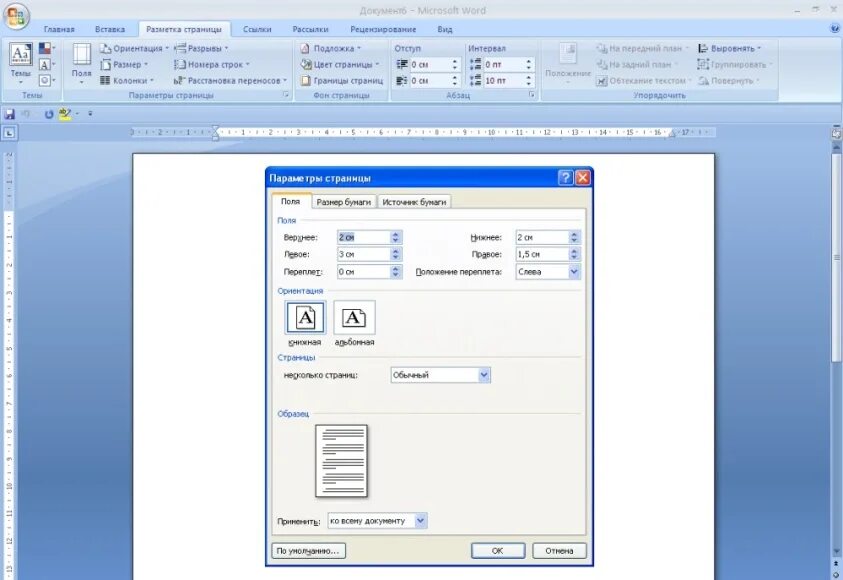Adjust Нижнее margin spinner arrows

(574, 237)
